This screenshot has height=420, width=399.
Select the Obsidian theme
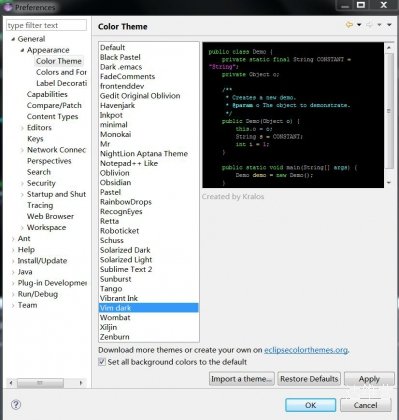click(x=115, y=182)
